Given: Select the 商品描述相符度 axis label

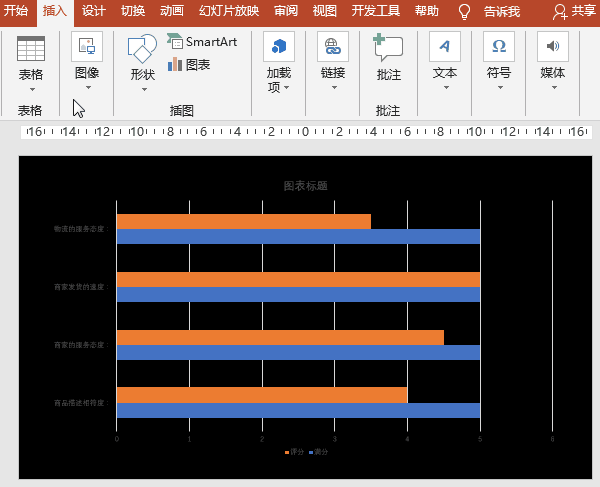Looking at the screenshot, I should [x=82, y=403].
